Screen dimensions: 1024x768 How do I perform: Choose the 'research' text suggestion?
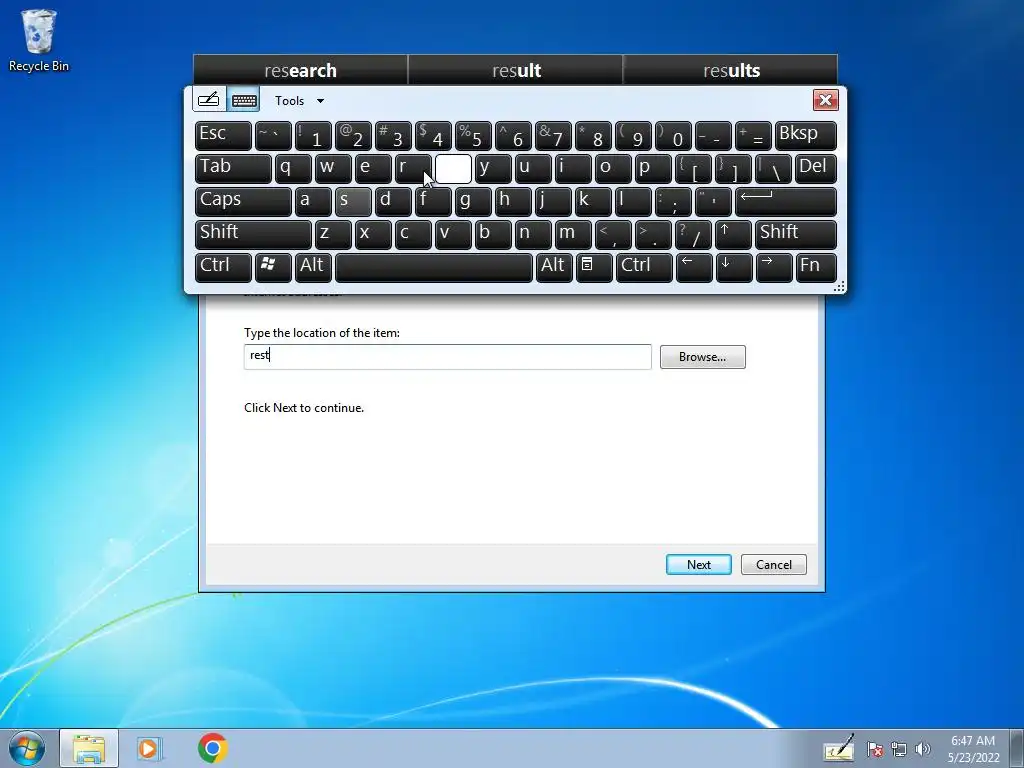tap(300, 70)
